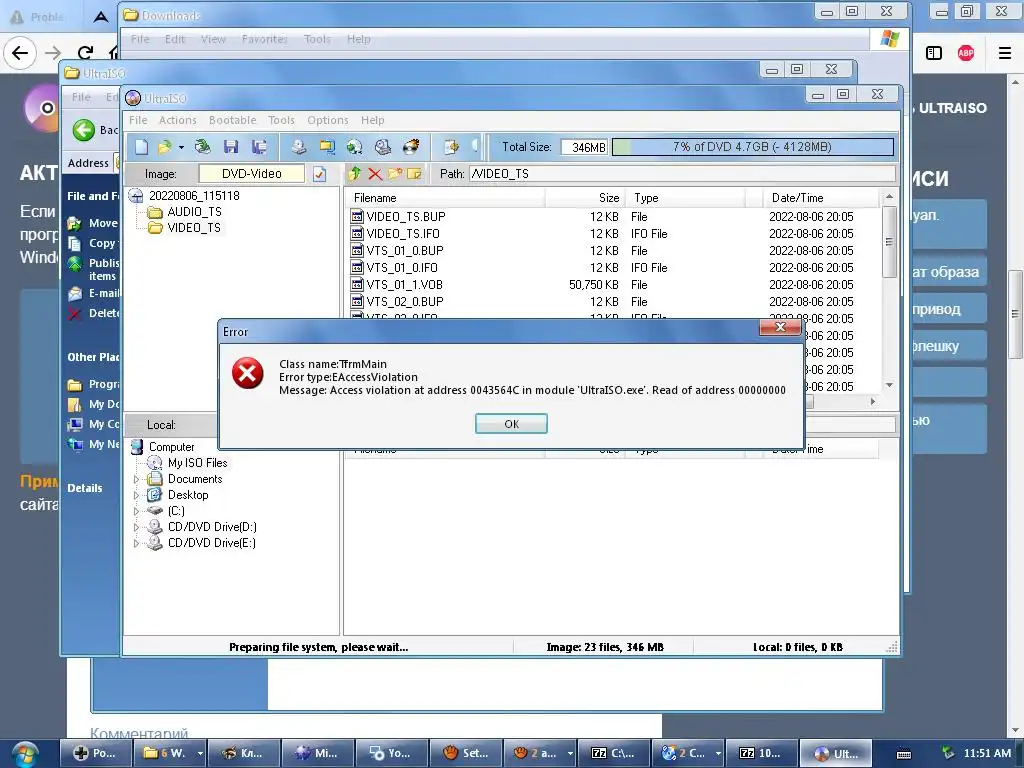Select the 20220806_115118 root tree node
Screen dimensions: 1024x768
194,196
